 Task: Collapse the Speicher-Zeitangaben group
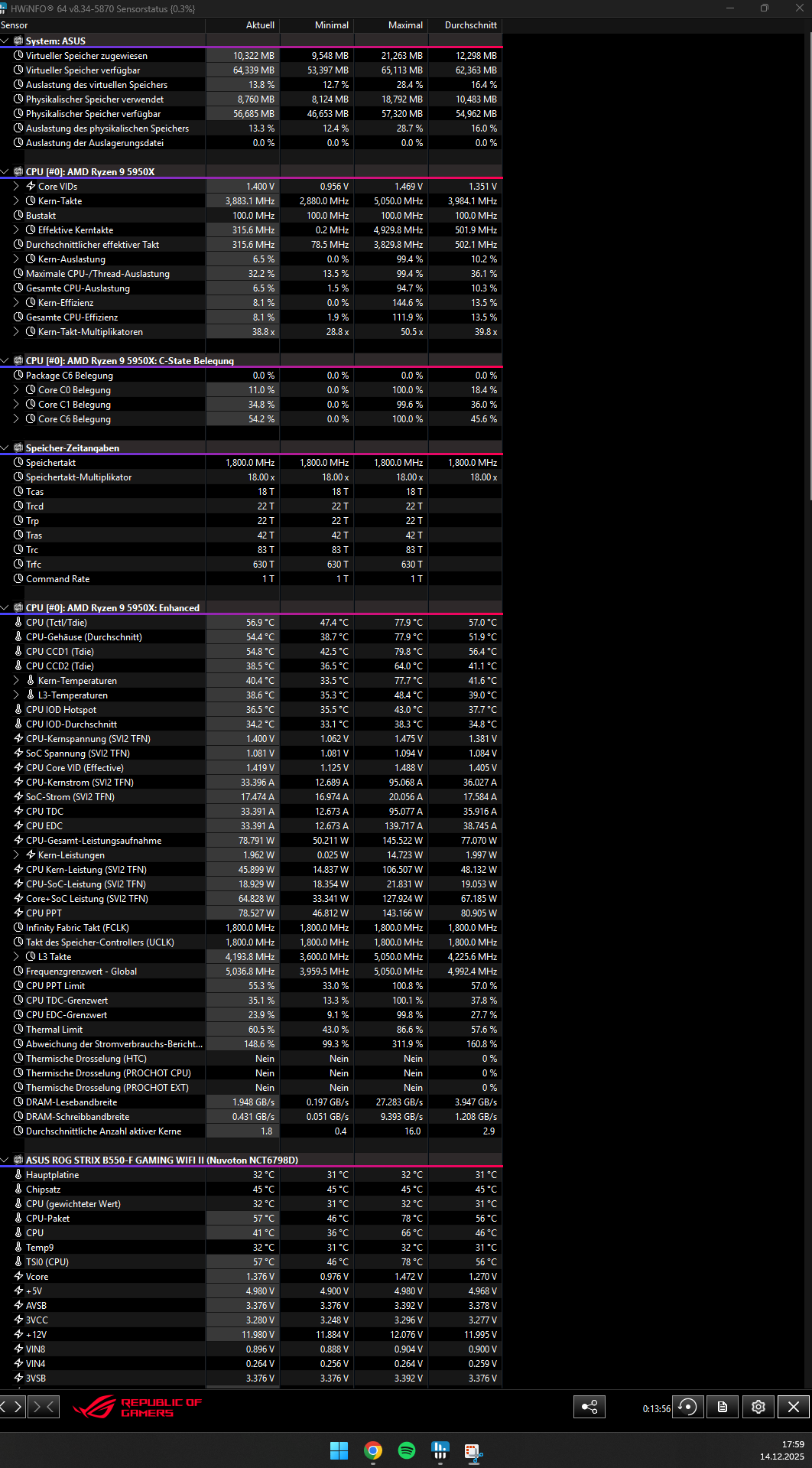[x=5, y=448]
